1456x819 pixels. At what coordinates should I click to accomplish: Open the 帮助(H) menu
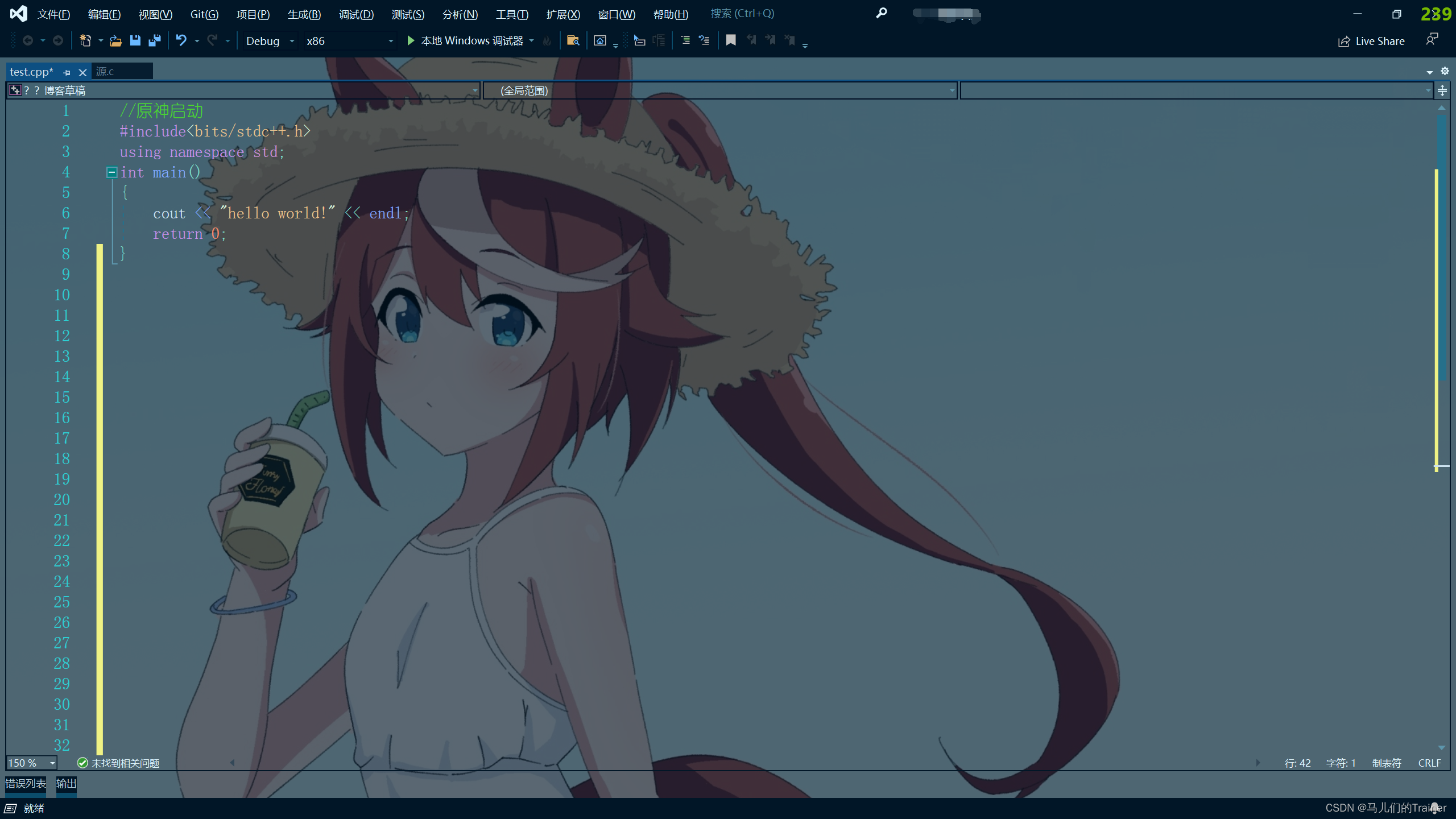tap(671, 14)
